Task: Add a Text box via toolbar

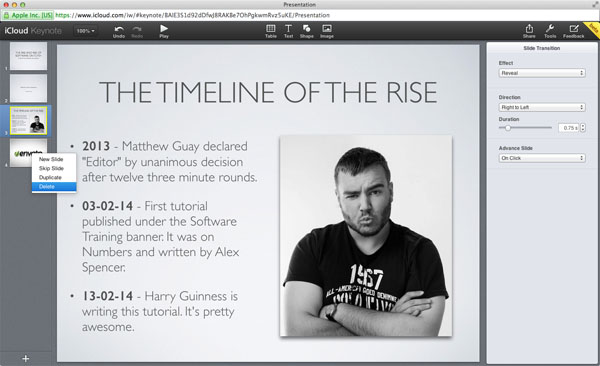Action: coord(288,31)
